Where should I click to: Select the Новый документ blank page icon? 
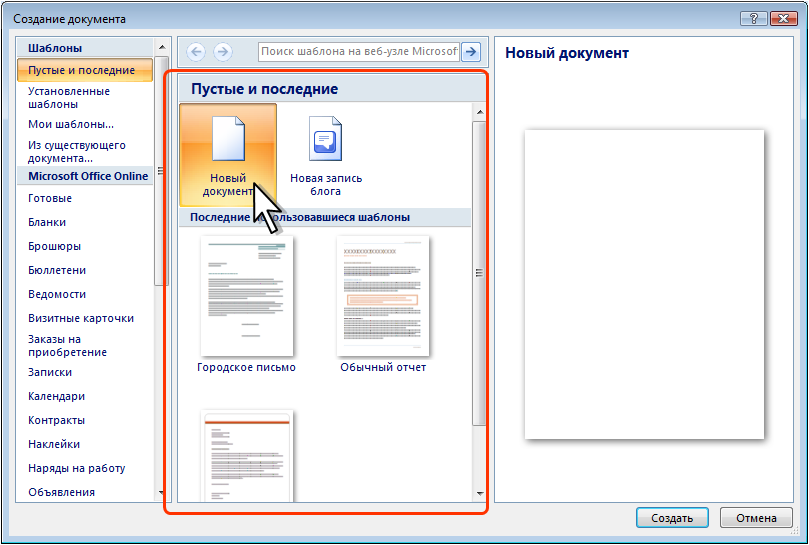coord(228,139)
